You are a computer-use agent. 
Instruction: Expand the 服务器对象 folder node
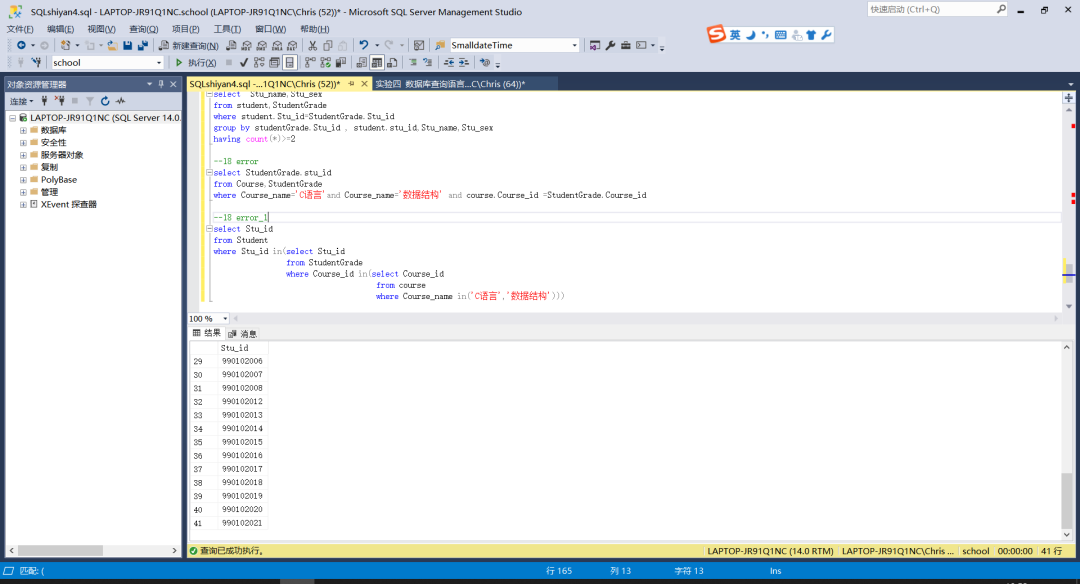pos(23,155)
